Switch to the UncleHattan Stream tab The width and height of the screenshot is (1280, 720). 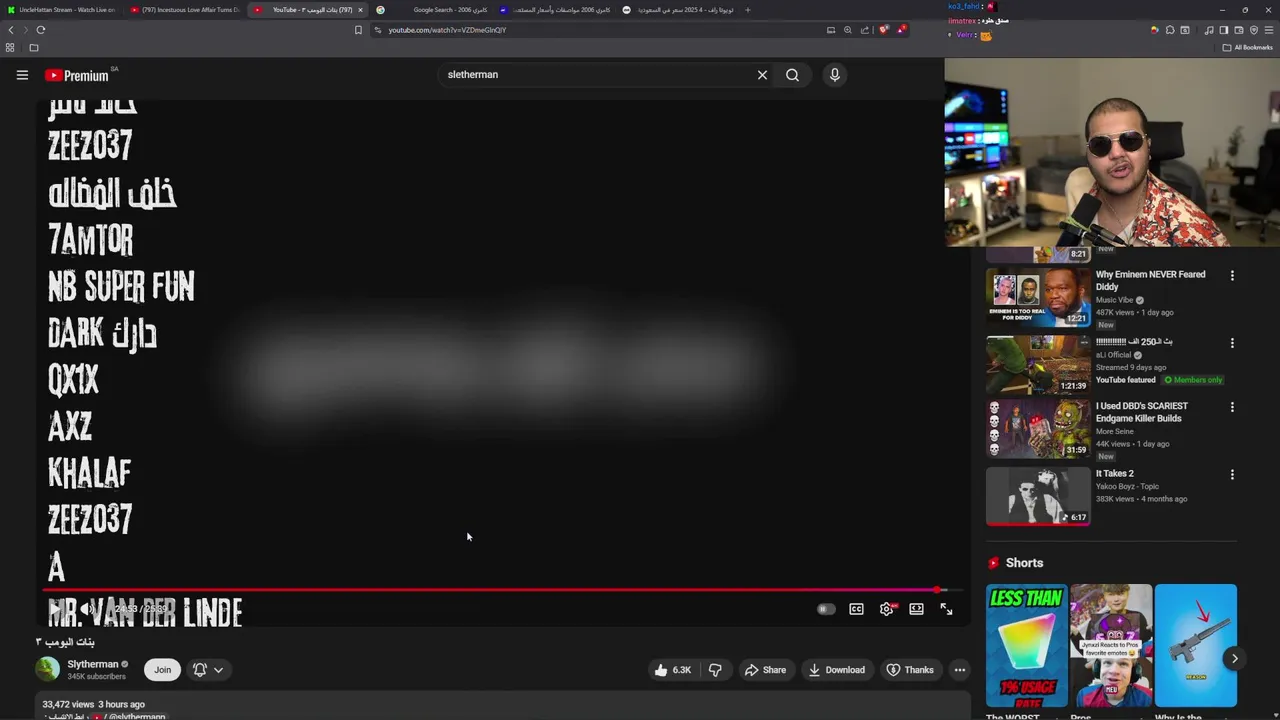coord(62,10)
